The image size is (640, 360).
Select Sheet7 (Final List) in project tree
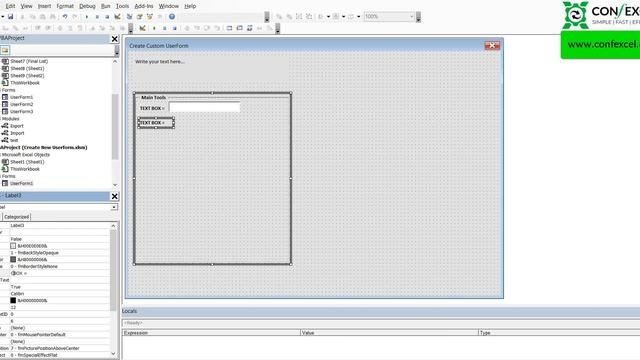pyautogui.click(x=29, y=61)
